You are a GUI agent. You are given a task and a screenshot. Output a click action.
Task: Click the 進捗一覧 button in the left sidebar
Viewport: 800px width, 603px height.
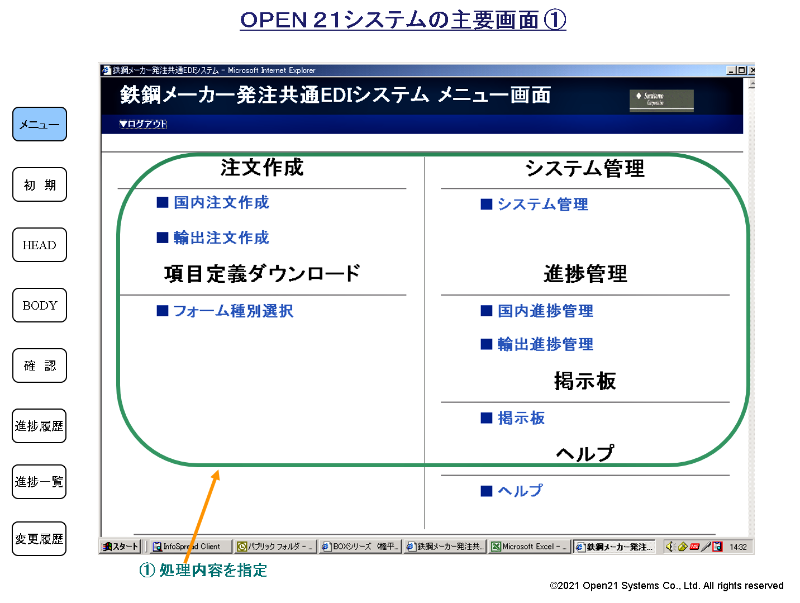[39, 482]
